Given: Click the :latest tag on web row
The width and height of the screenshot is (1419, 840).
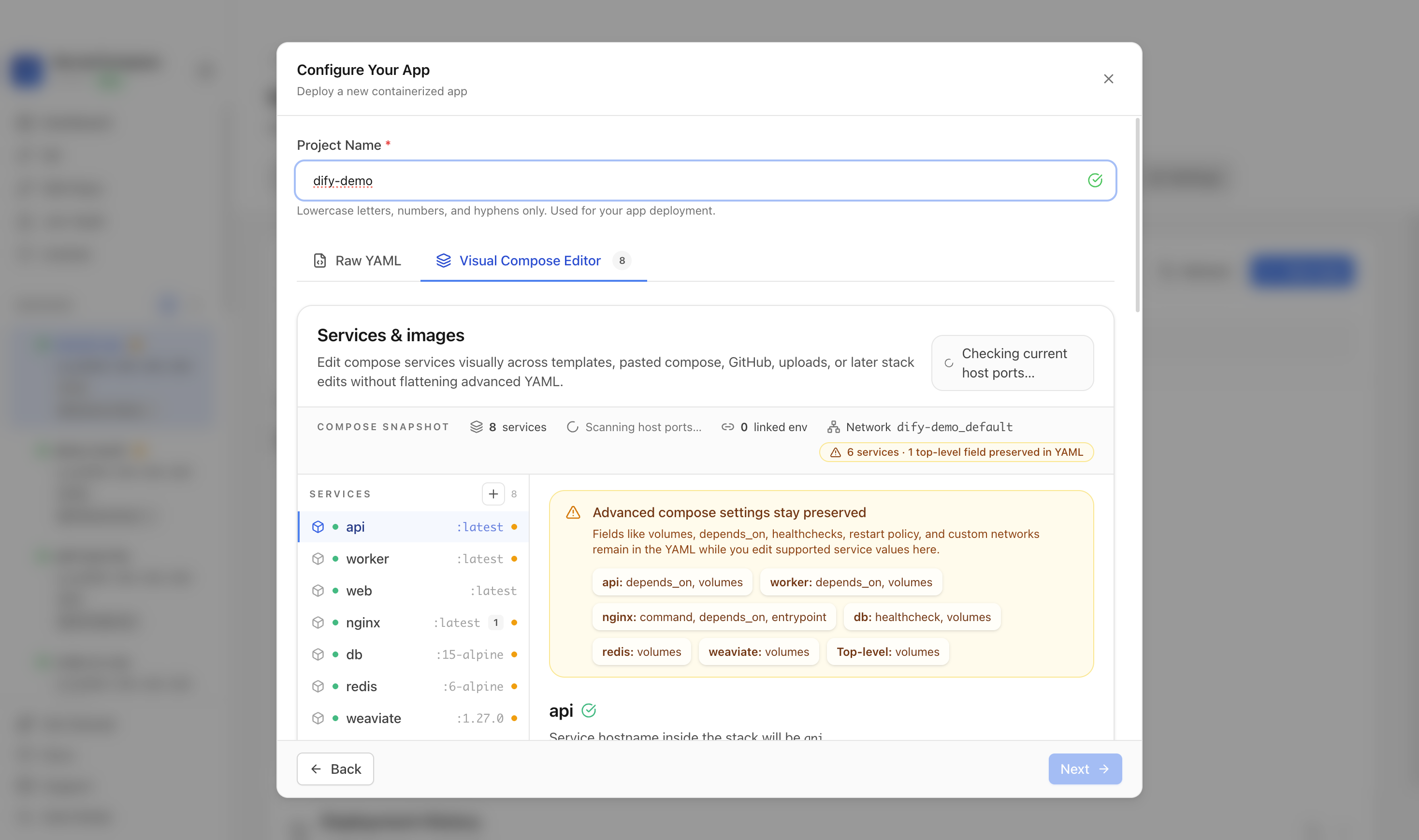Looking at the screenshot, I should point(493,591).
